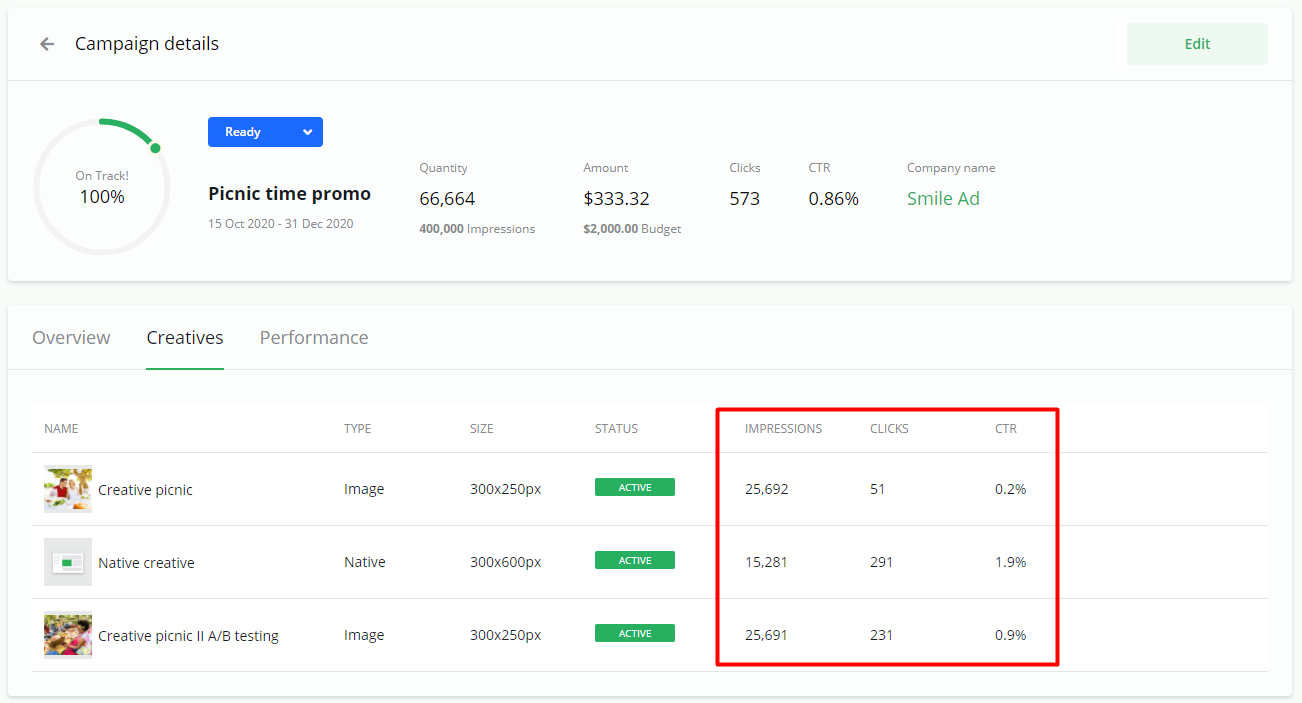Click the Creative picnic thumbnail
The image size is (1302, 703).
[68, 489]
